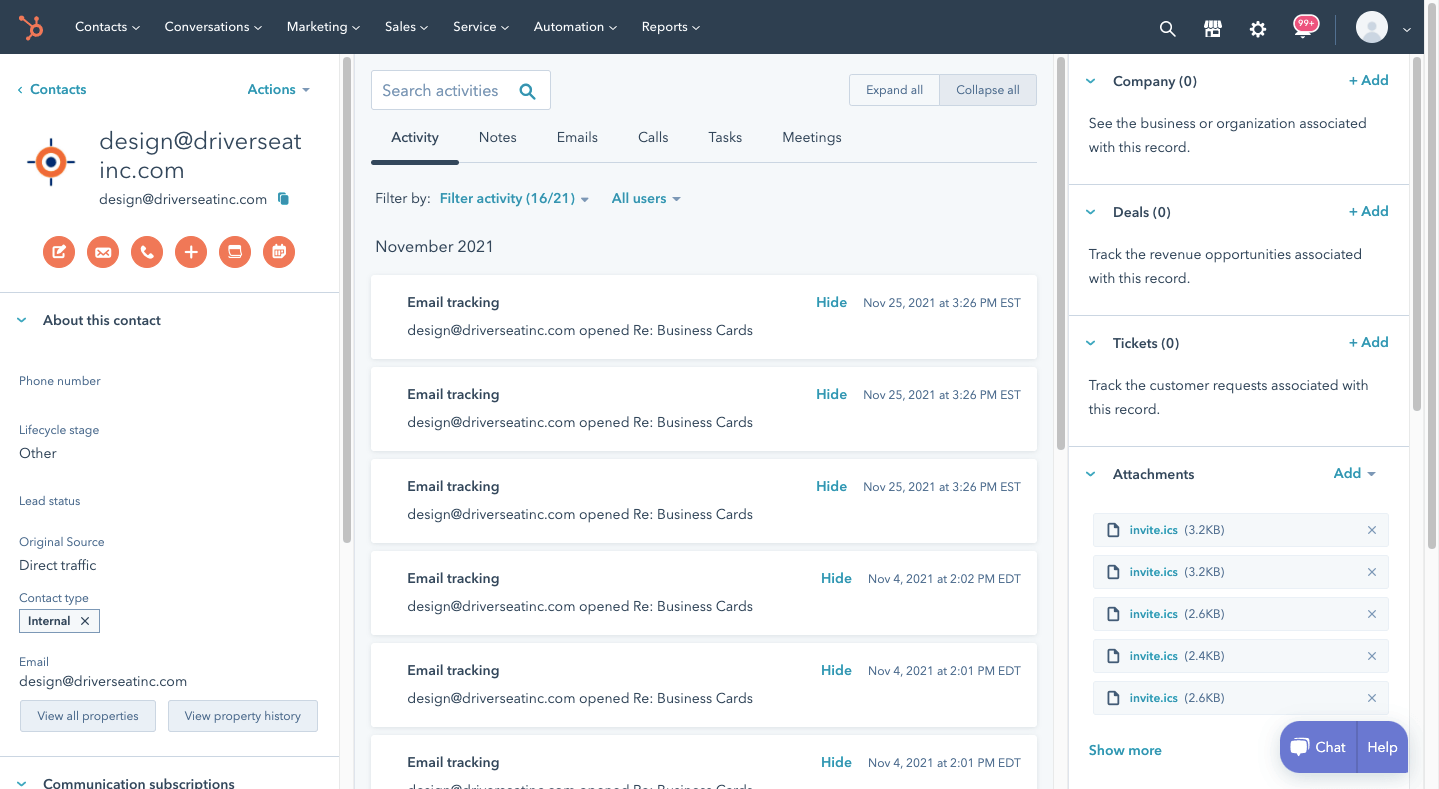The image size is (1439, 789).
Task: Click the send email icon button
Action: pos(103,252)
